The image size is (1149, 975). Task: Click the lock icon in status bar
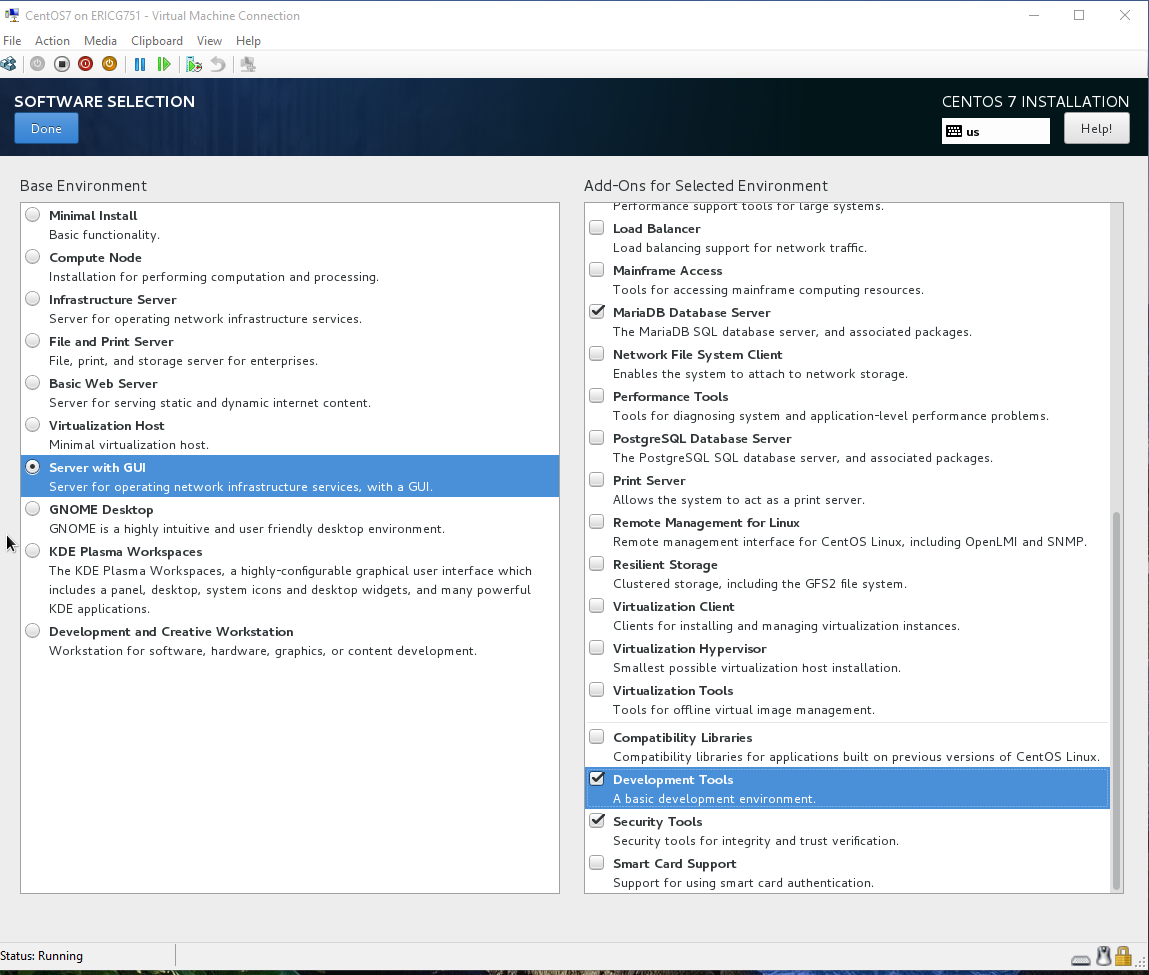click(1123, 956)
